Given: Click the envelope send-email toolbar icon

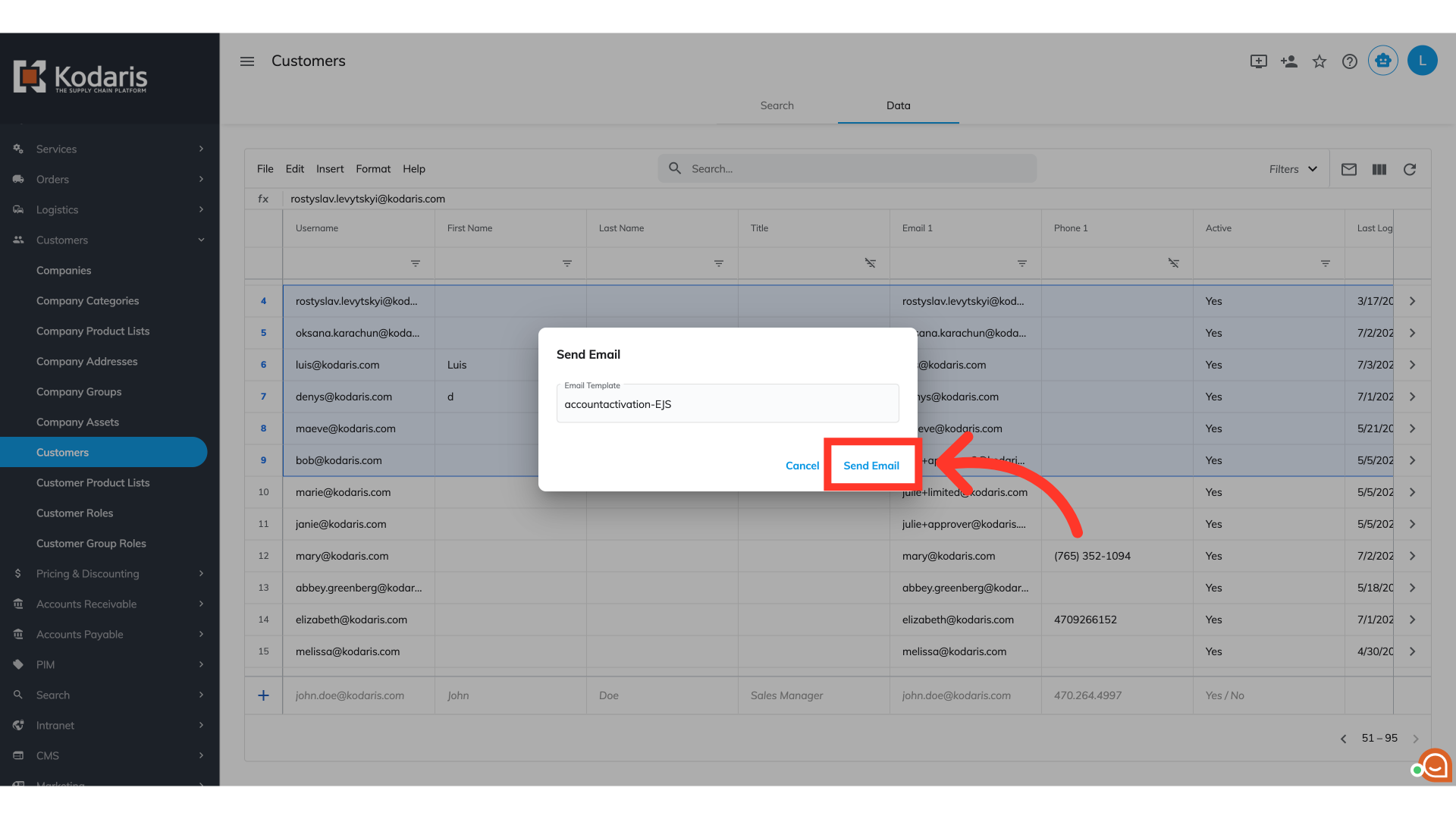Looking at the screenshot, I should pos(1348,169).
